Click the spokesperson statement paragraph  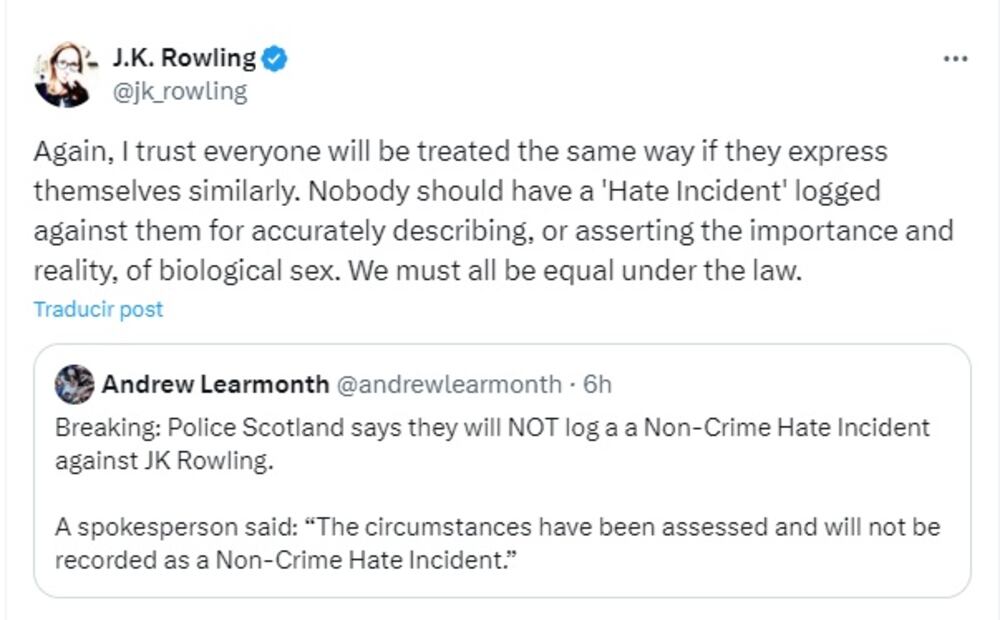[497, 542]
